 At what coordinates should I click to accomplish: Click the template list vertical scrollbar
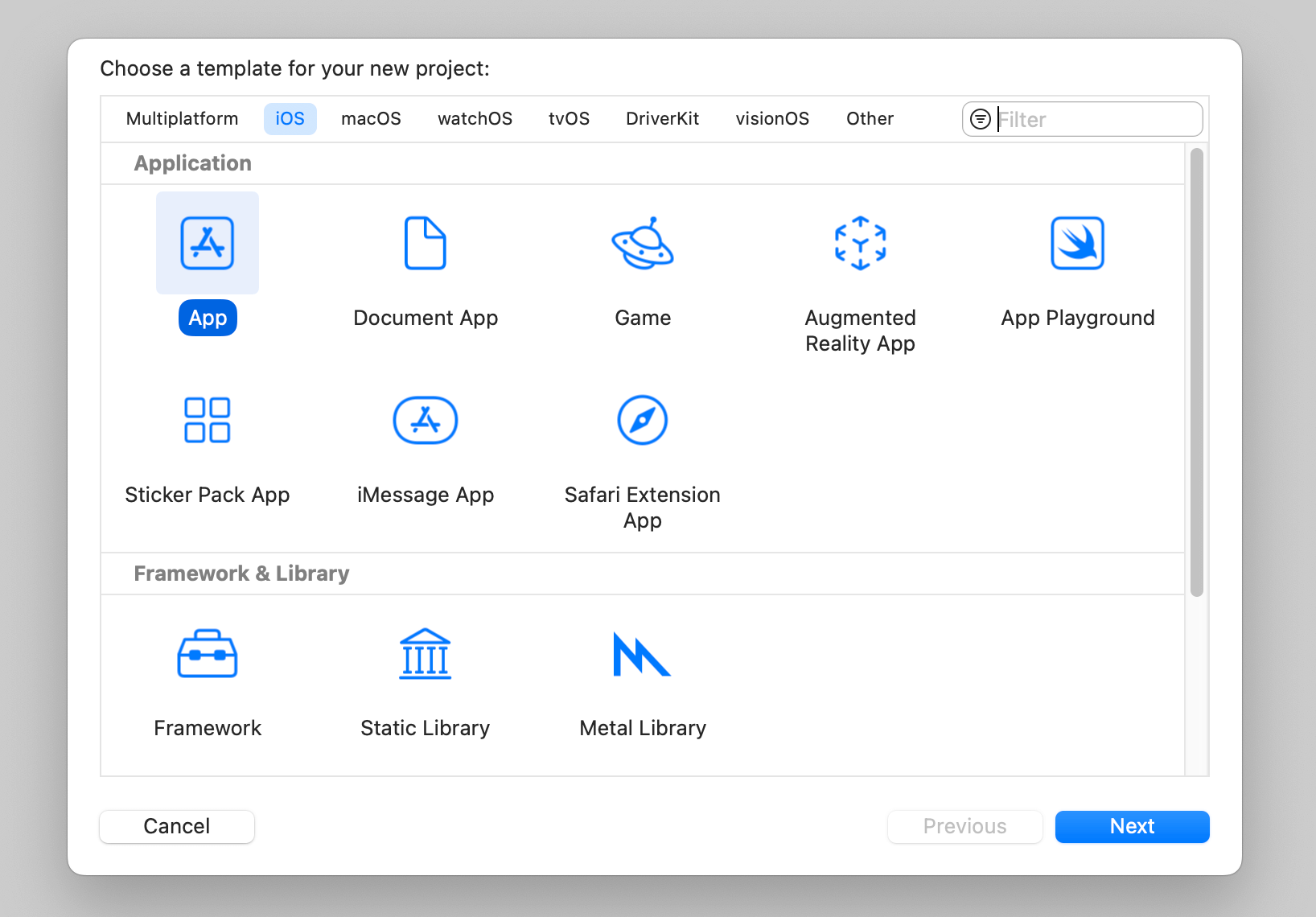tap(1197, 372)
